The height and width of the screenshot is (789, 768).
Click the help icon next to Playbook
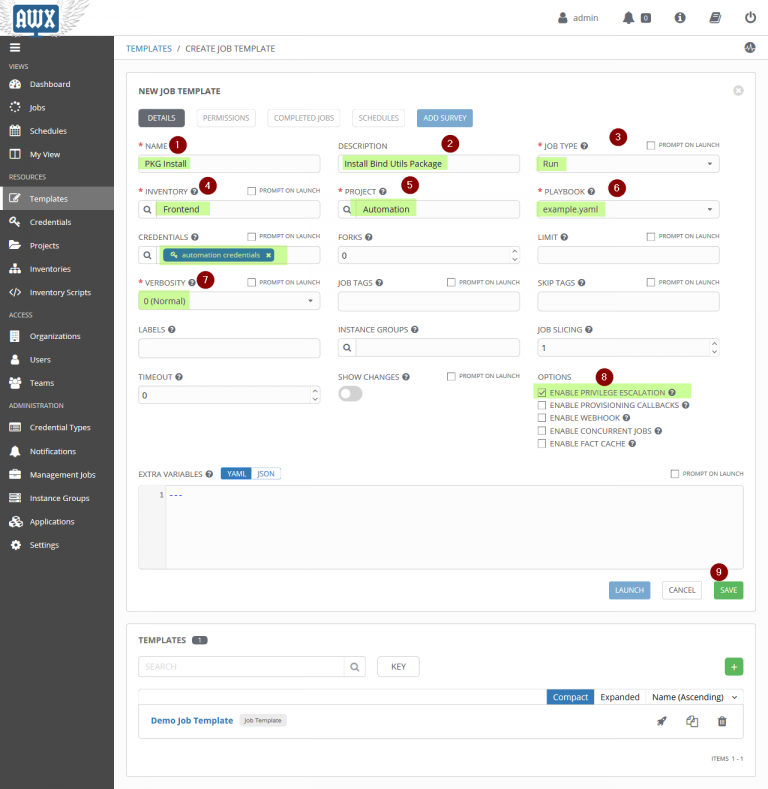point(591,191)
